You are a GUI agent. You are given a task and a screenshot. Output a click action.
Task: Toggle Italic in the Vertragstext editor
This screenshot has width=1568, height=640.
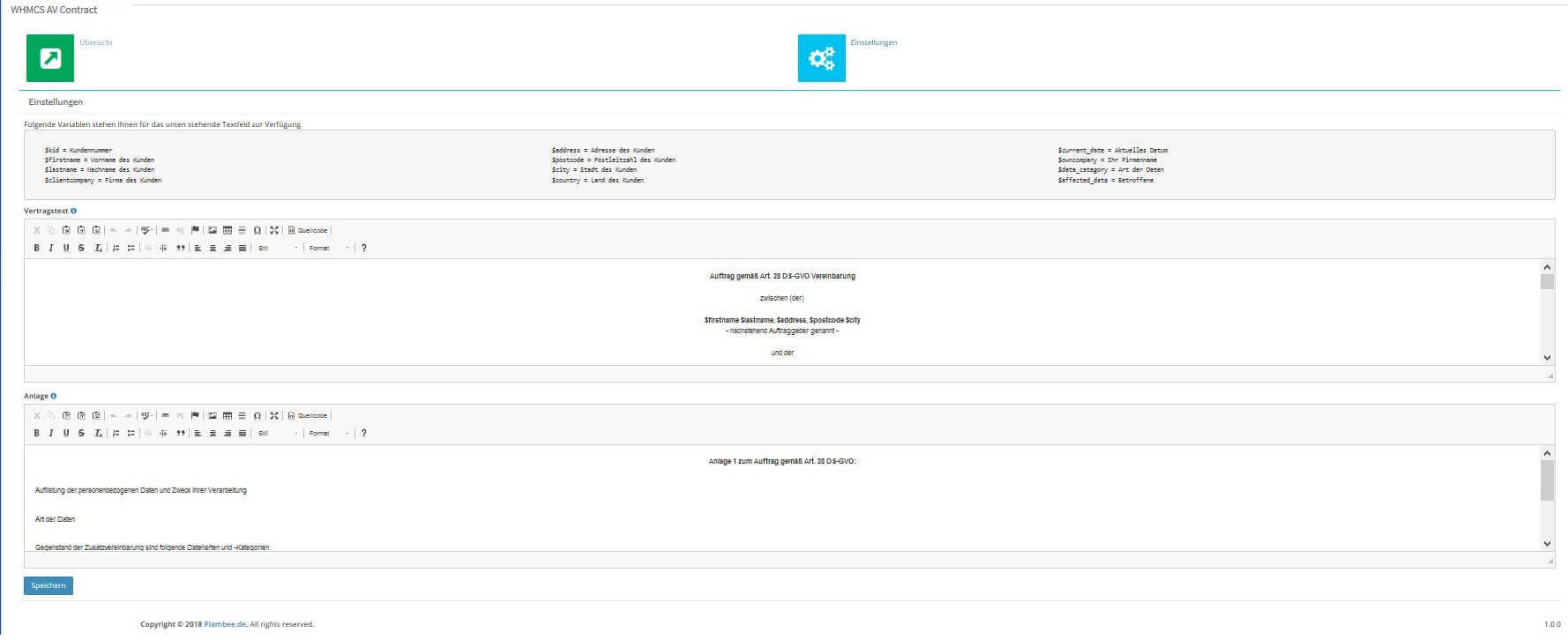click(51, 249)
